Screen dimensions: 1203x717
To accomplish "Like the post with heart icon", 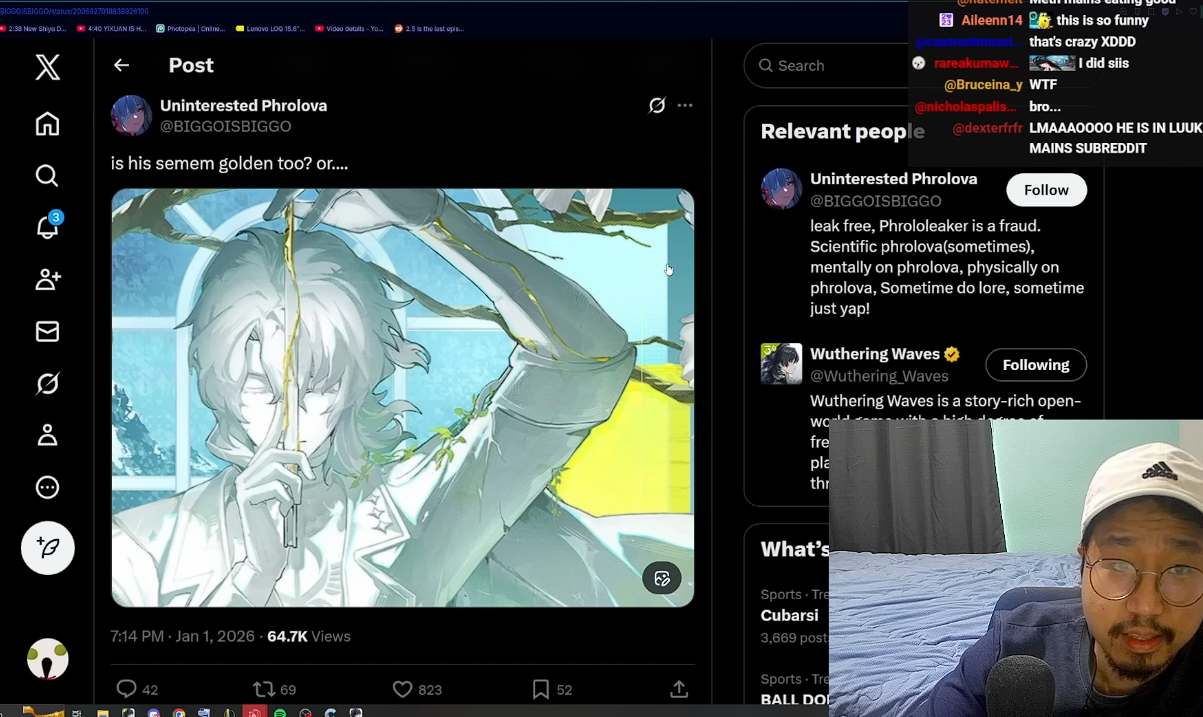I will coord(402,689).
